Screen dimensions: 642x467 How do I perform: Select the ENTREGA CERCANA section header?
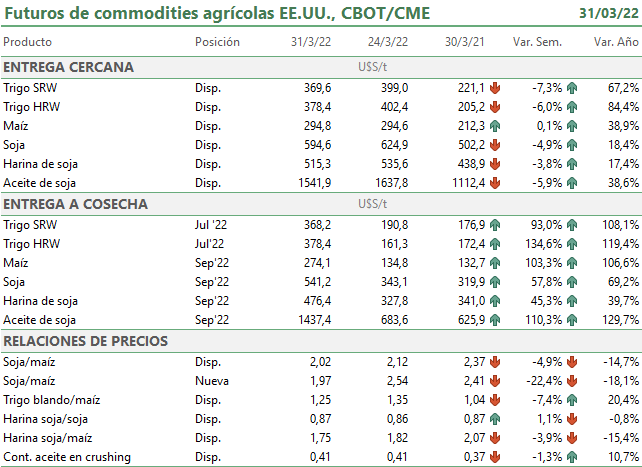coord(68,67)
